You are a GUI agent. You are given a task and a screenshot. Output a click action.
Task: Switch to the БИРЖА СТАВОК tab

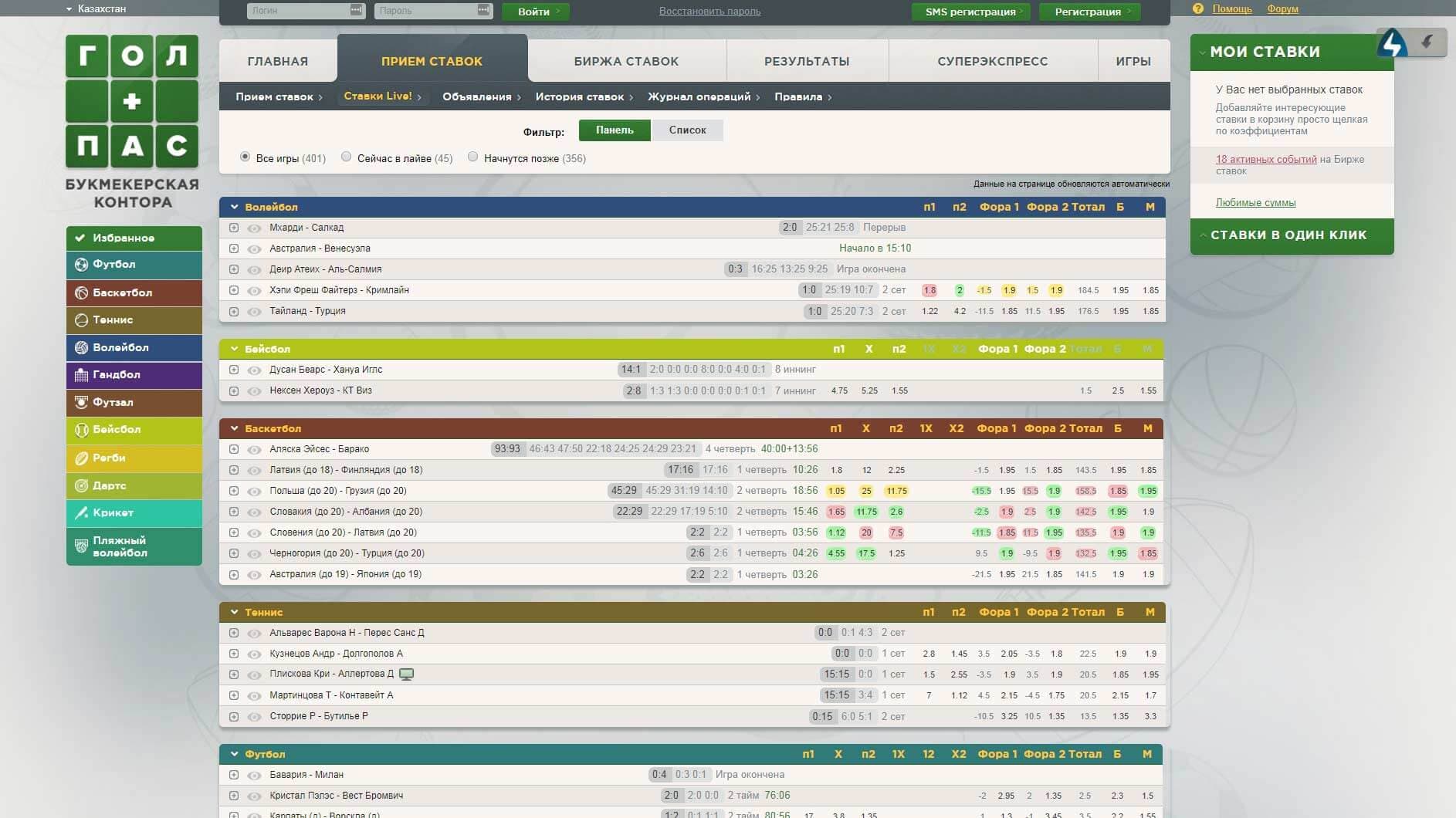click(x=626, y=61)
